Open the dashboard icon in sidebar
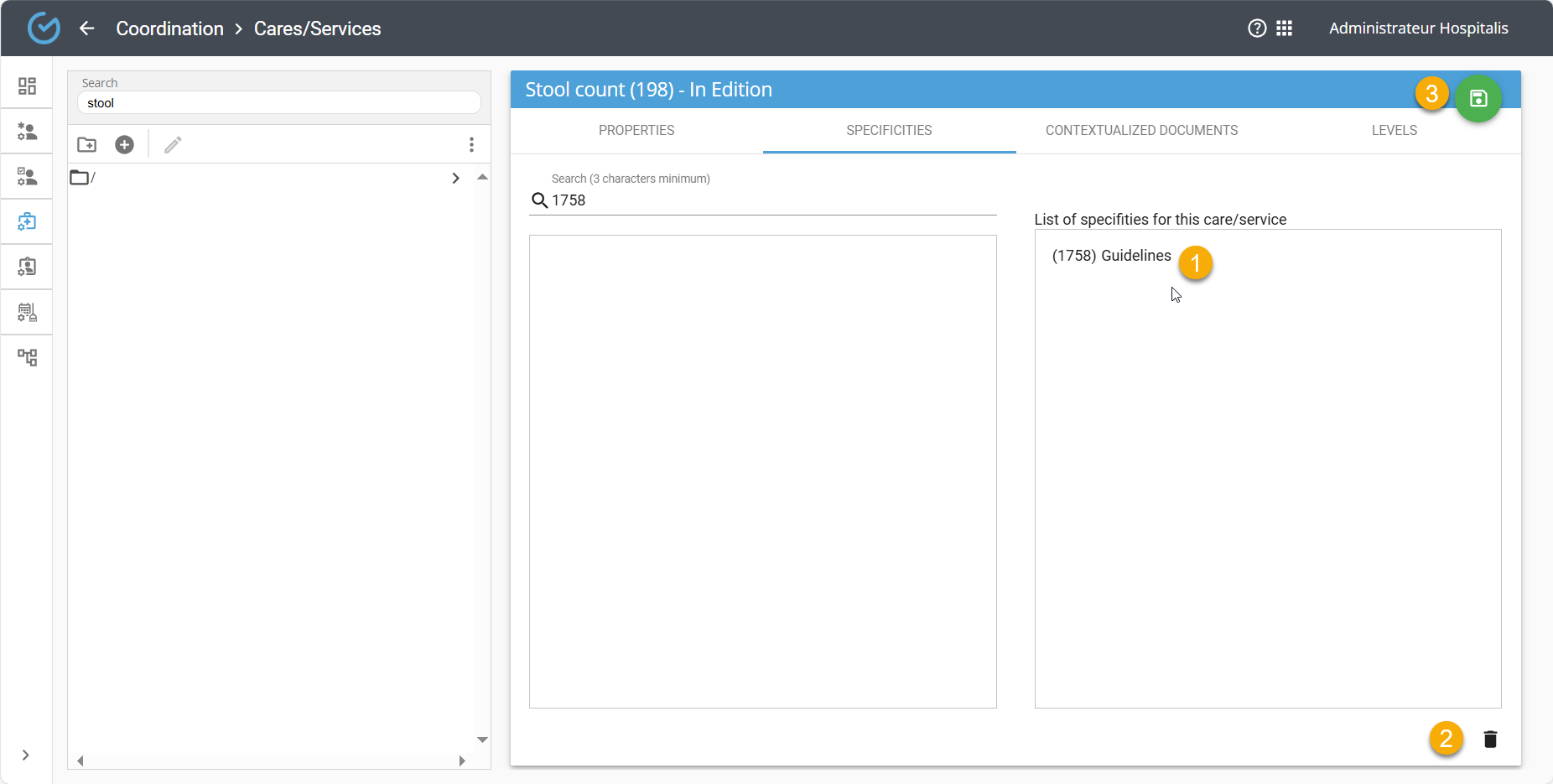The image size is (1553, 784). click(27, 86)
